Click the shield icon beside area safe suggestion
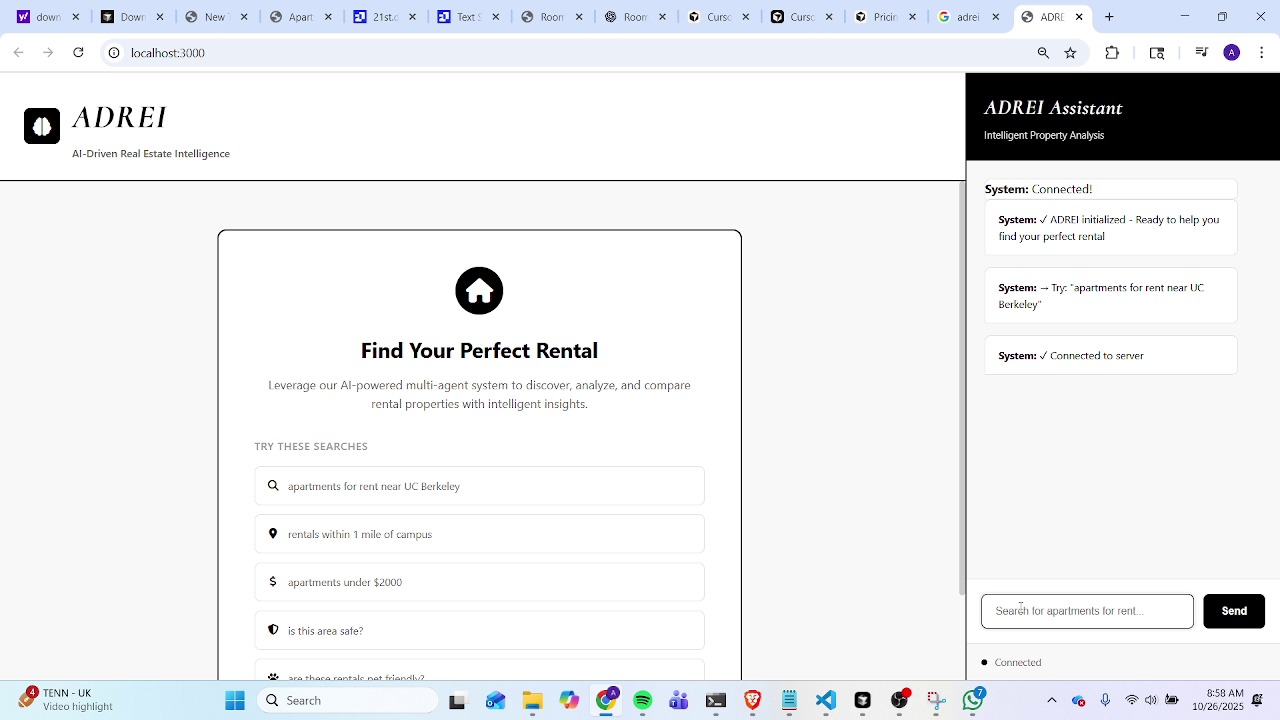This screenshot has height=720, width=1280. click(x=273, y=630)
